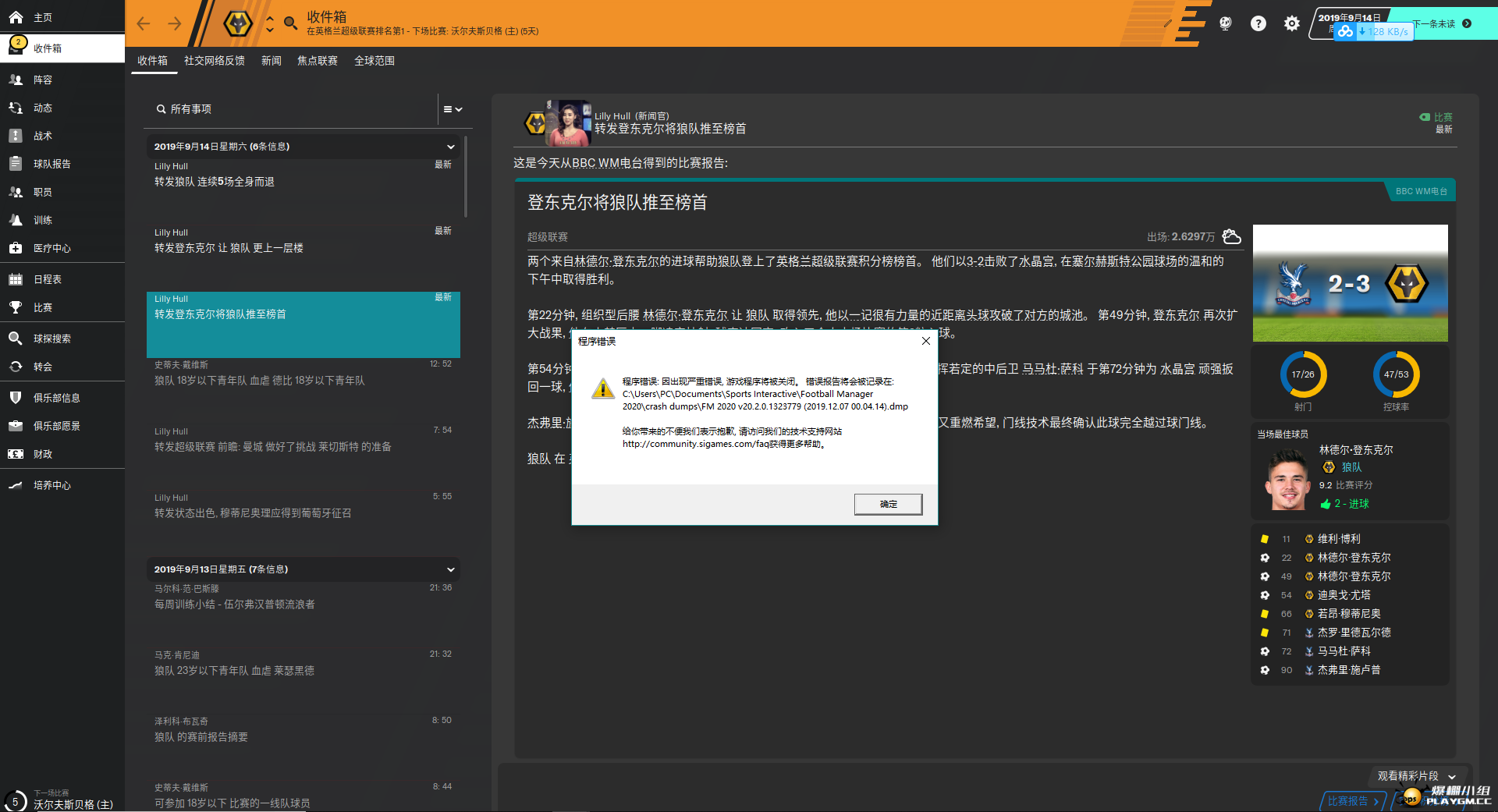Click 下一条未读 continue button
The height and width of the screenshot is (812, 1498).
pyautogui.click(x=1442, y=23)
